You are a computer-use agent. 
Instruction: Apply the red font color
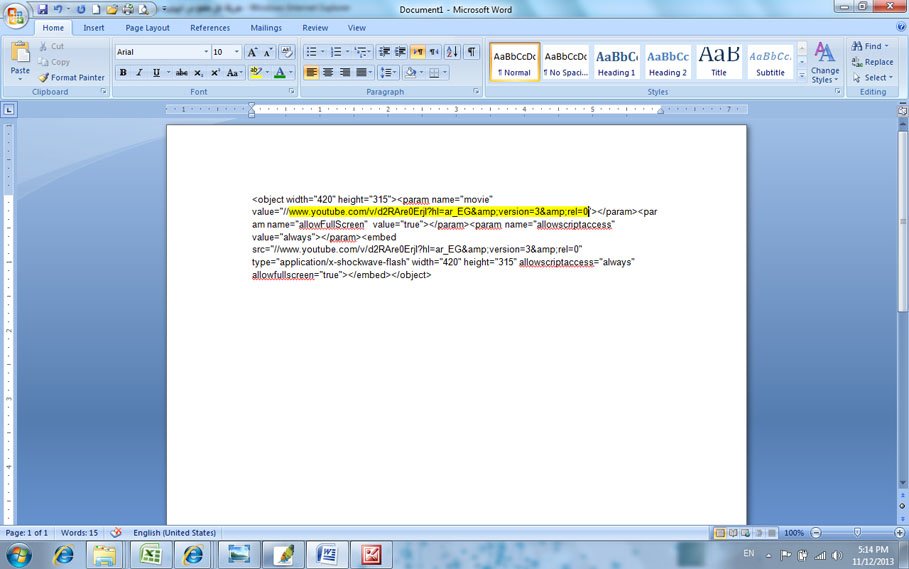coord(280,72)
